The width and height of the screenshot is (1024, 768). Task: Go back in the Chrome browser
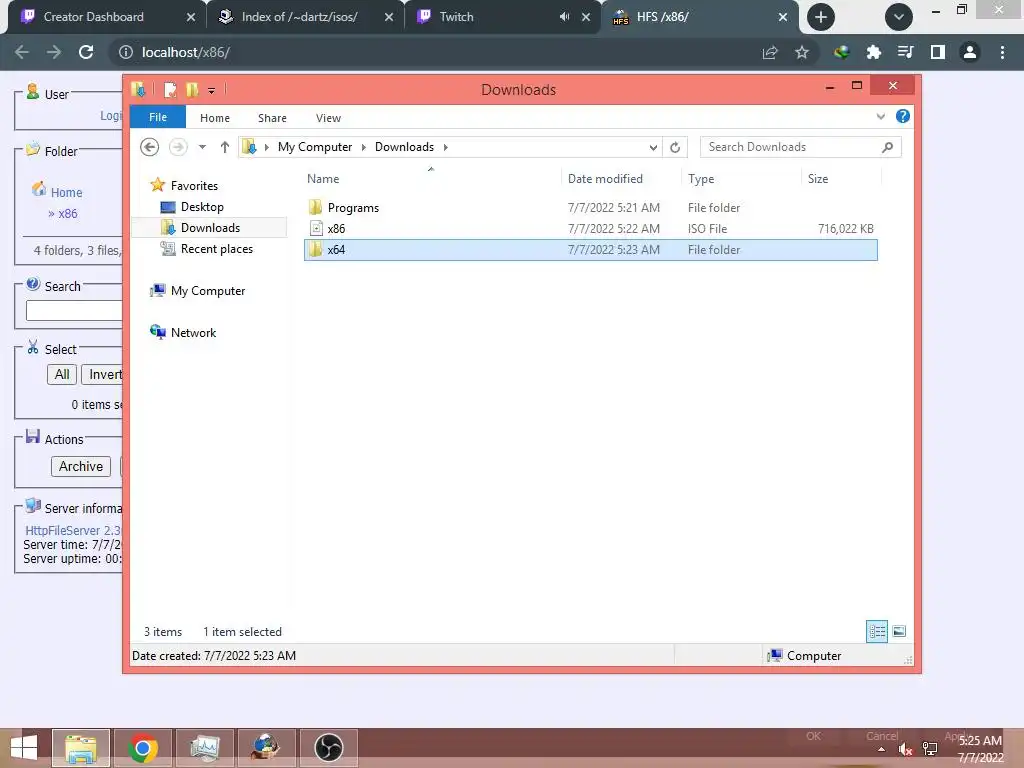(22, 52)
